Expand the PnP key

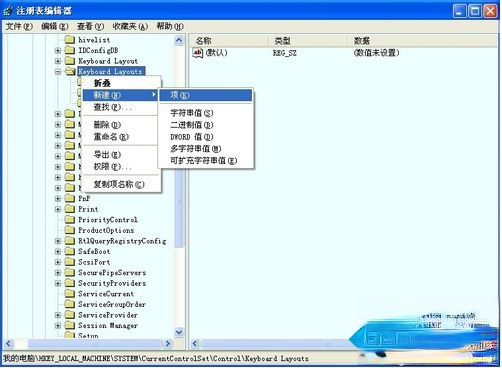pos(58,199)
